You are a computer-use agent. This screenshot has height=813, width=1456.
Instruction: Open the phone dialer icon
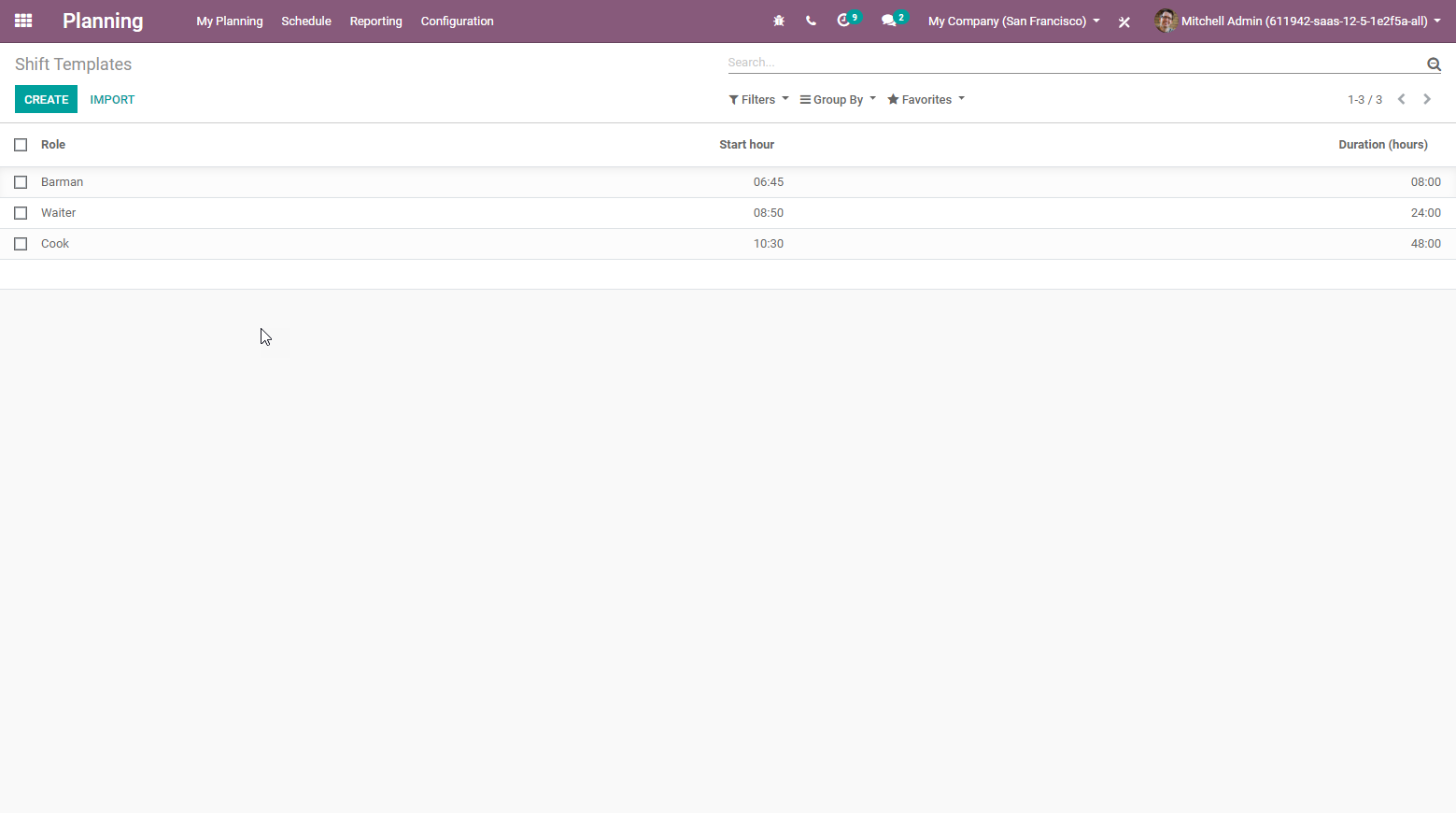pyautogui.click(x=811, y=21)
